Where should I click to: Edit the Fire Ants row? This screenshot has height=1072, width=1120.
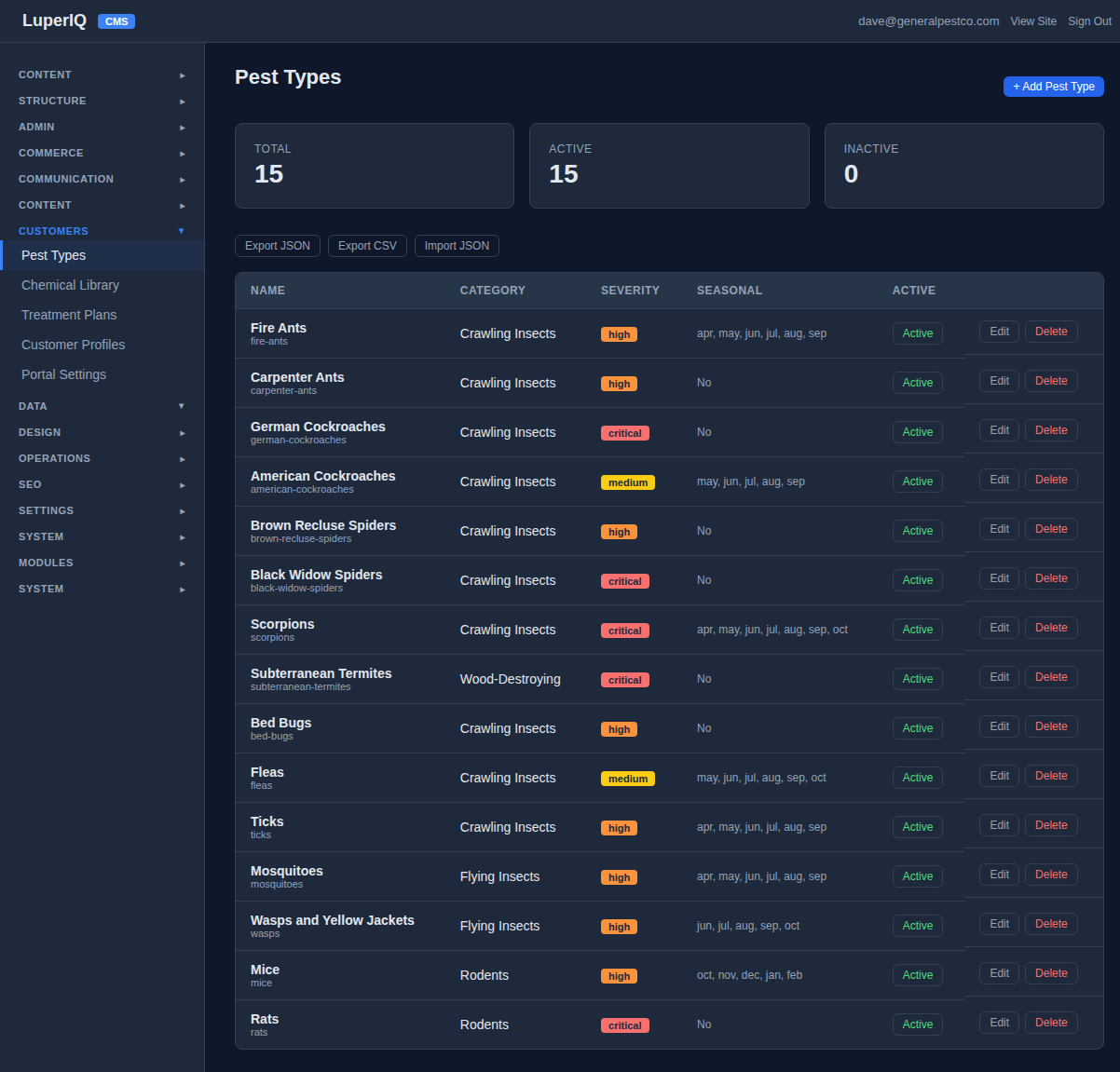tap(999, 332)
